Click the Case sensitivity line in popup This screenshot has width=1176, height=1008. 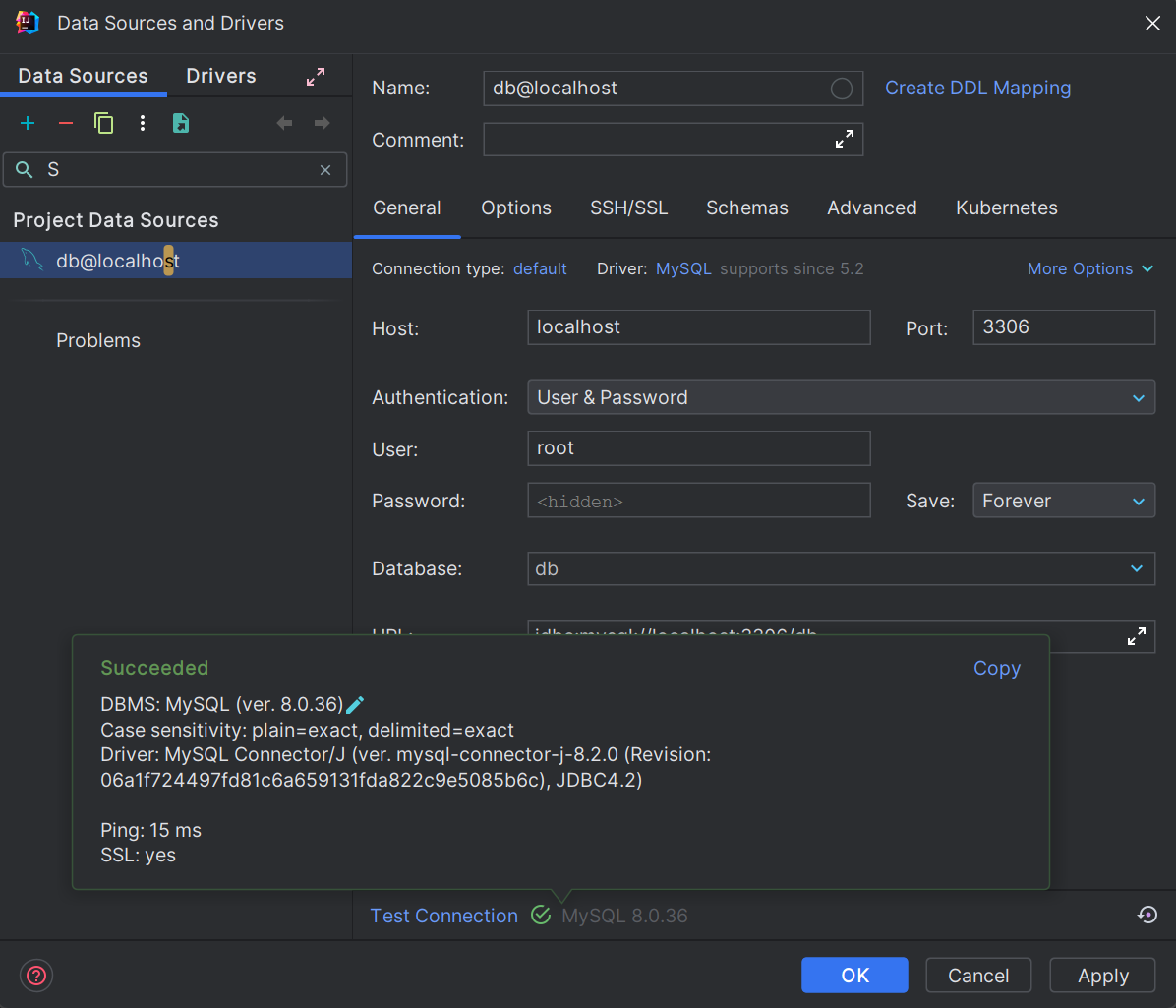pyautogui.click(x=308, y=730)
